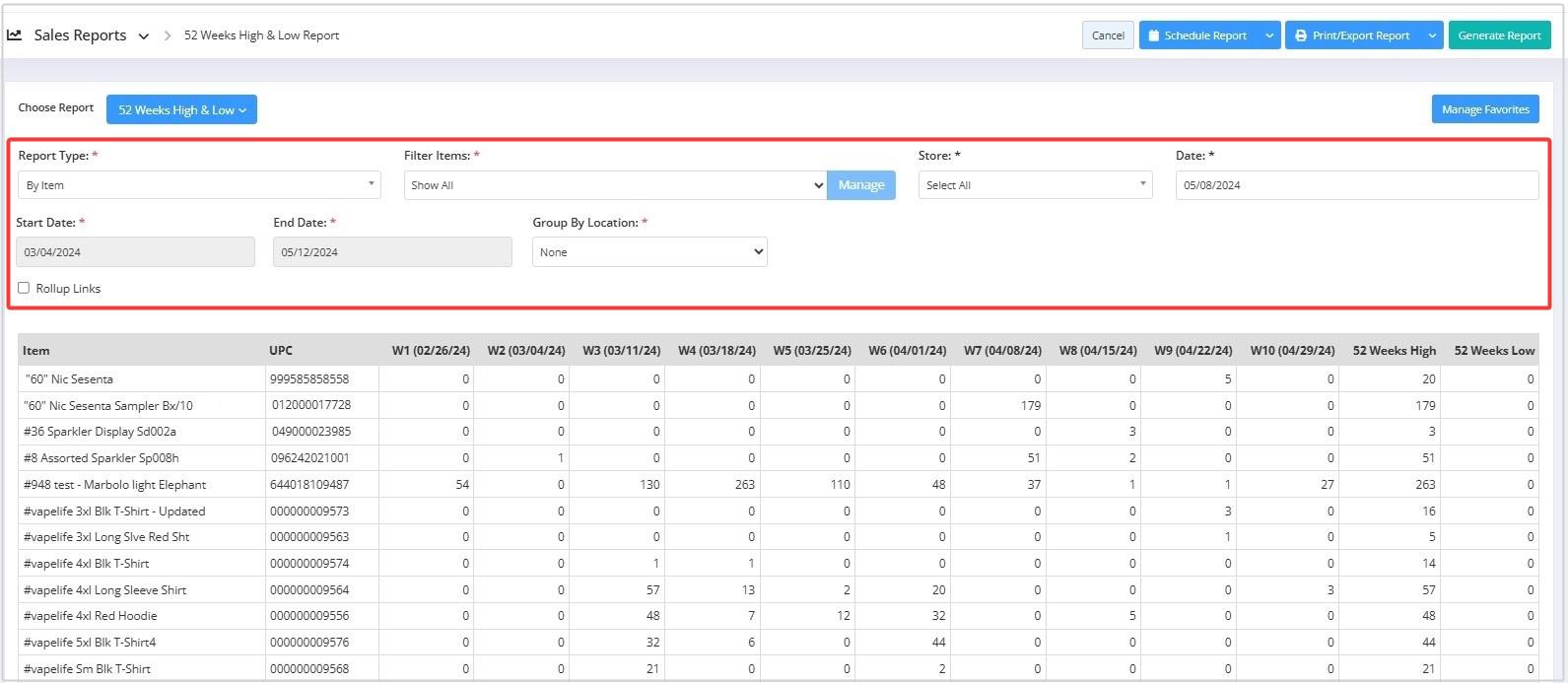Expand the Print/Export Report dropdown arrow

[1432, 35]
